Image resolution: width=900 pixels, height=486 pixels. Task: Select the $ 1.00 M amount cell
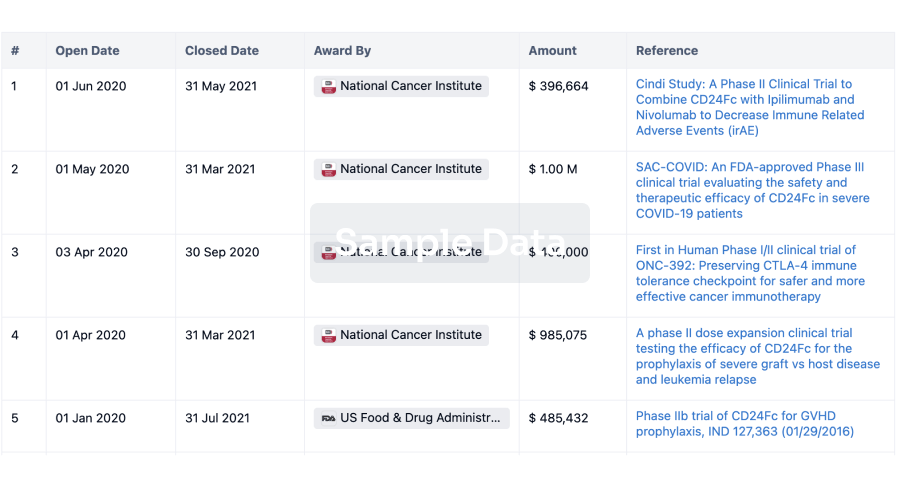[x=553, y=170]
